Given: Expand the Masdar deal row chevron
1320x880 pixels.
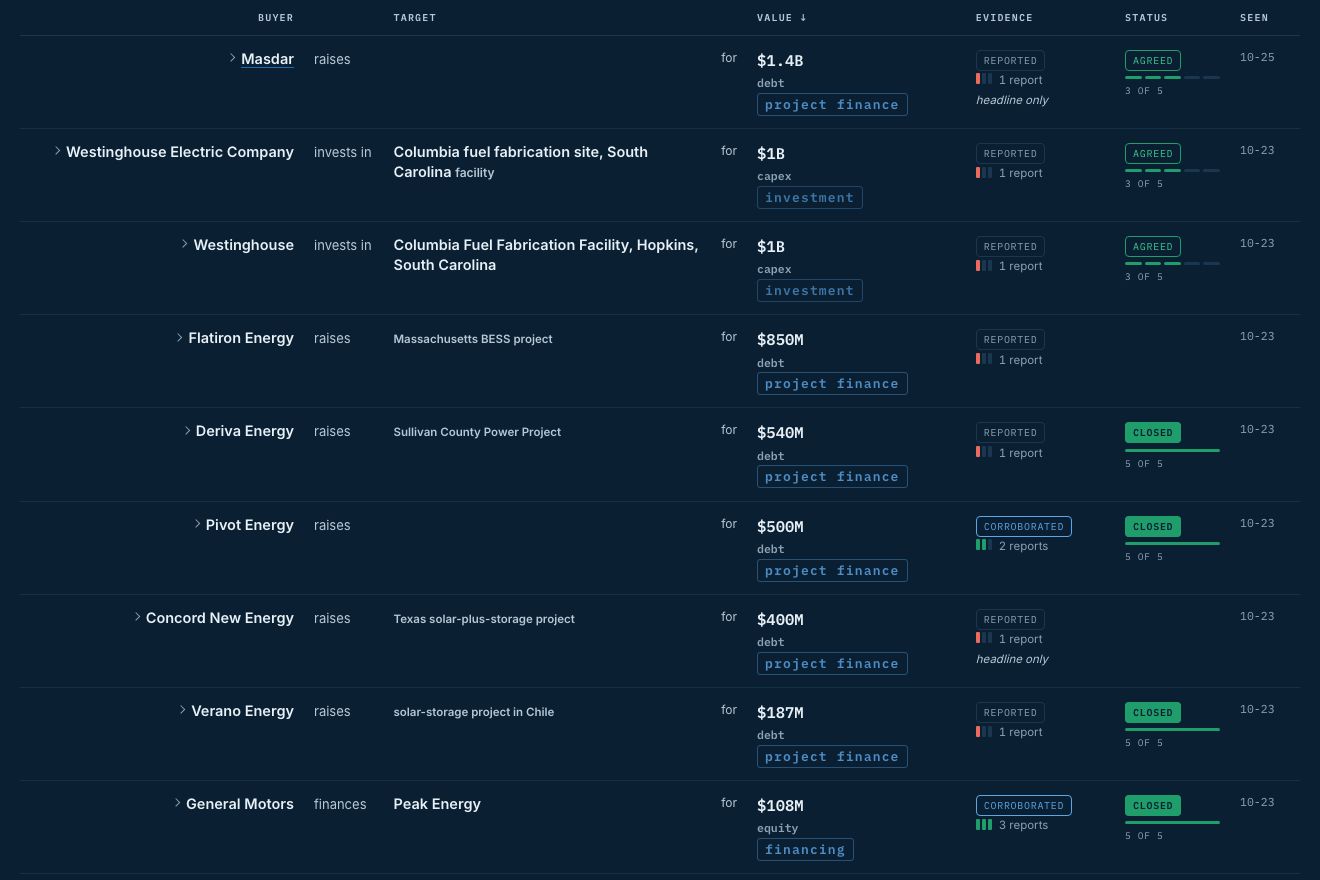Looking at the screenshot, I should tap(233, 58).
